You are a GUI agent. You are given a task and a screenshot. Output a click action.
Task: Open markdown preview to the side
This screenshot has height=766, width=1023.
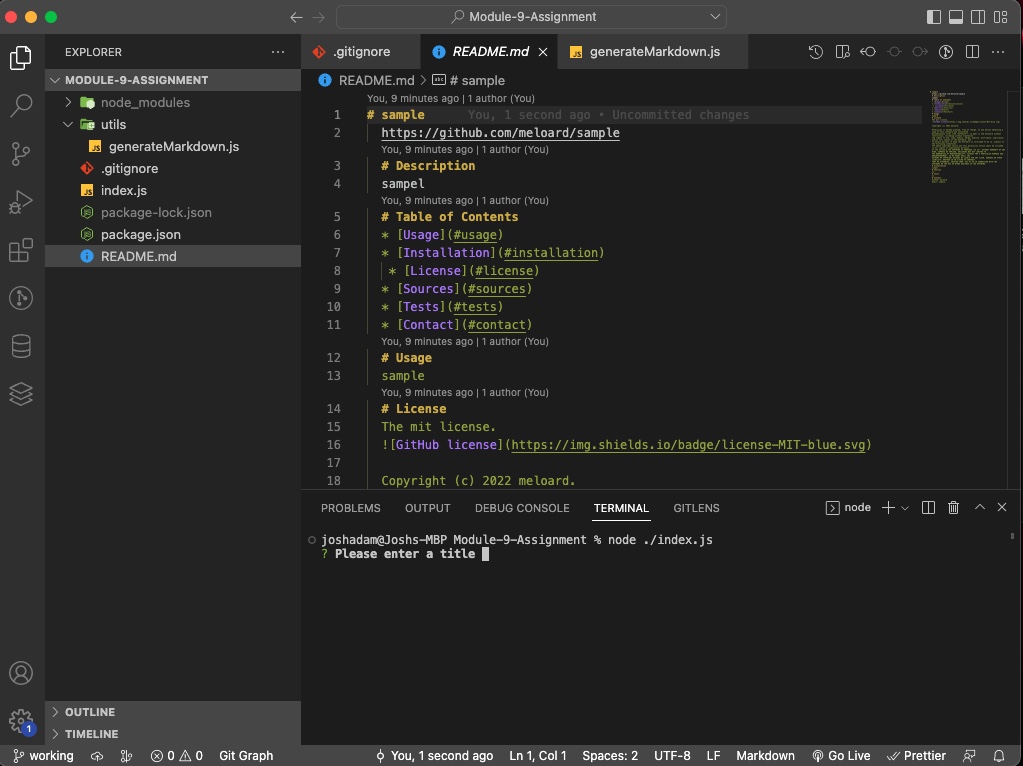click(x=842, y=52)
